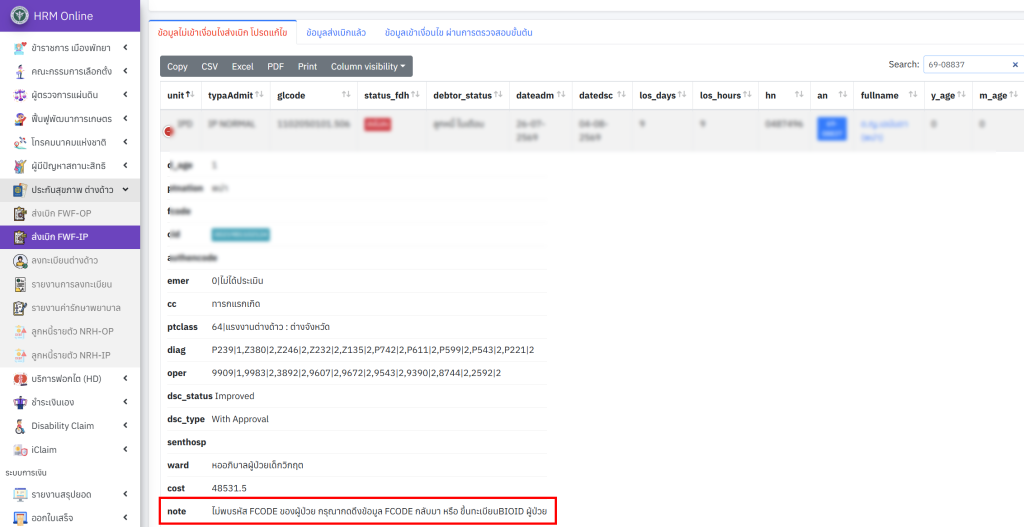Sort by the debtor_status column header
The height and width of the screenshot is (527, 1024).
pos(467,95)
